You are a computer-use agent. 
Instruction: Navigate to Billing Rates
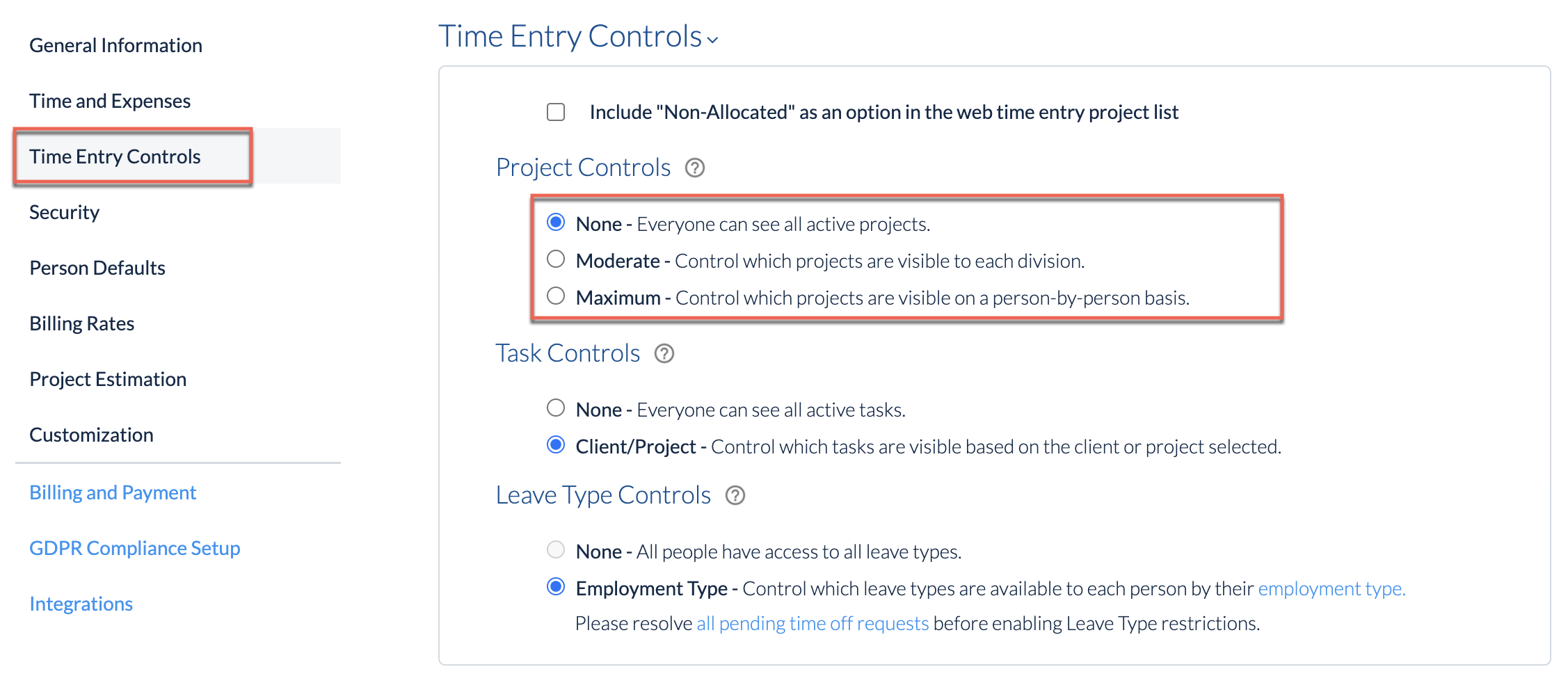point(82,323)
